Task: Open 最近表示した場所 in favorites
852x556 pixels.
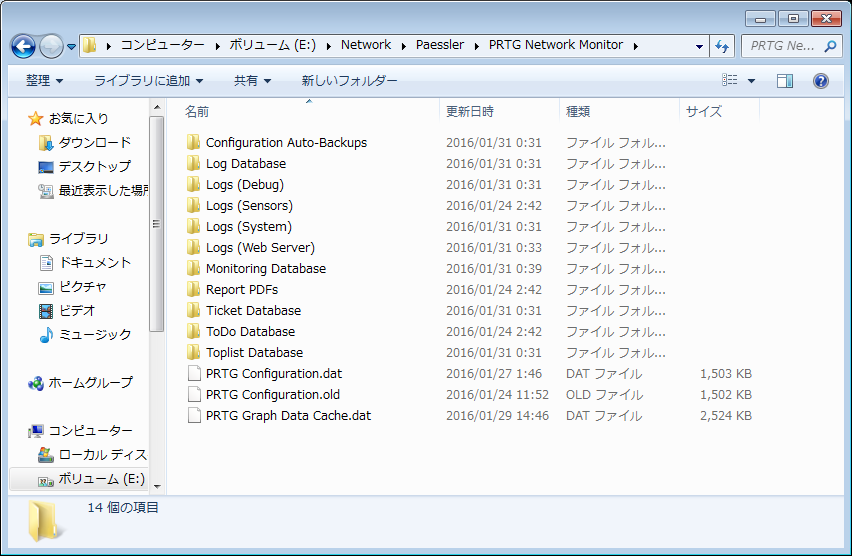Action: (92, 190)
